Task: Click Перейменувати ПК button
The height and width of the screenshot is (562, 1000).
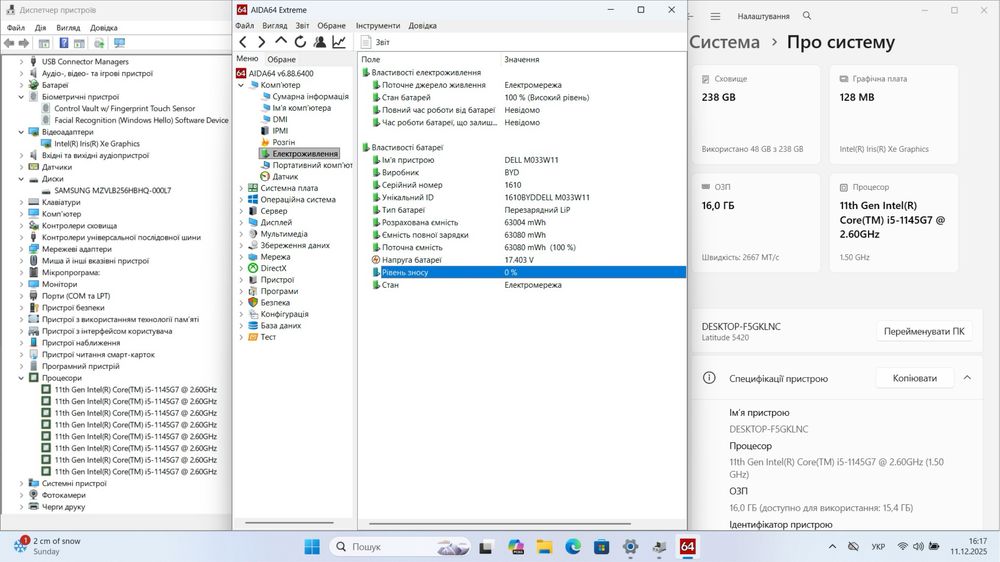Action: pos(924,331)
